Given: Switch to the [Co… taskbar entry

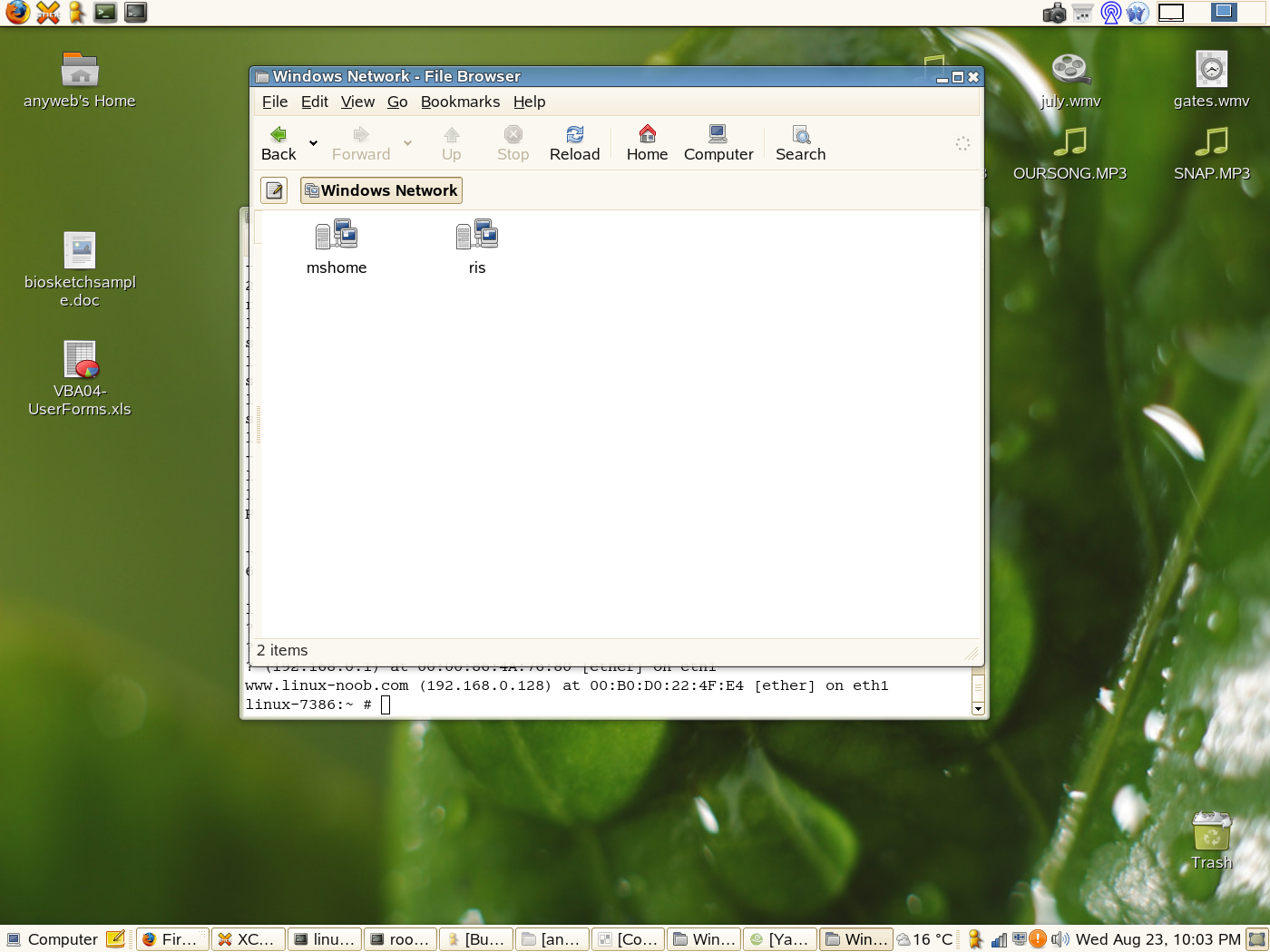Looking at the screenshot, I should [629, 939].
